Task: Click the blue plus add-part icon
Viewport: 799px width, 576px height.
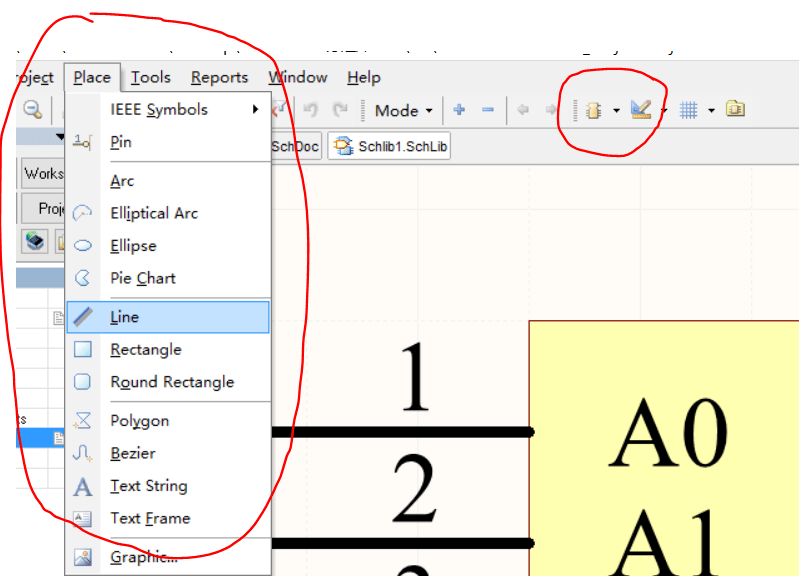Action: pos(459,110)
